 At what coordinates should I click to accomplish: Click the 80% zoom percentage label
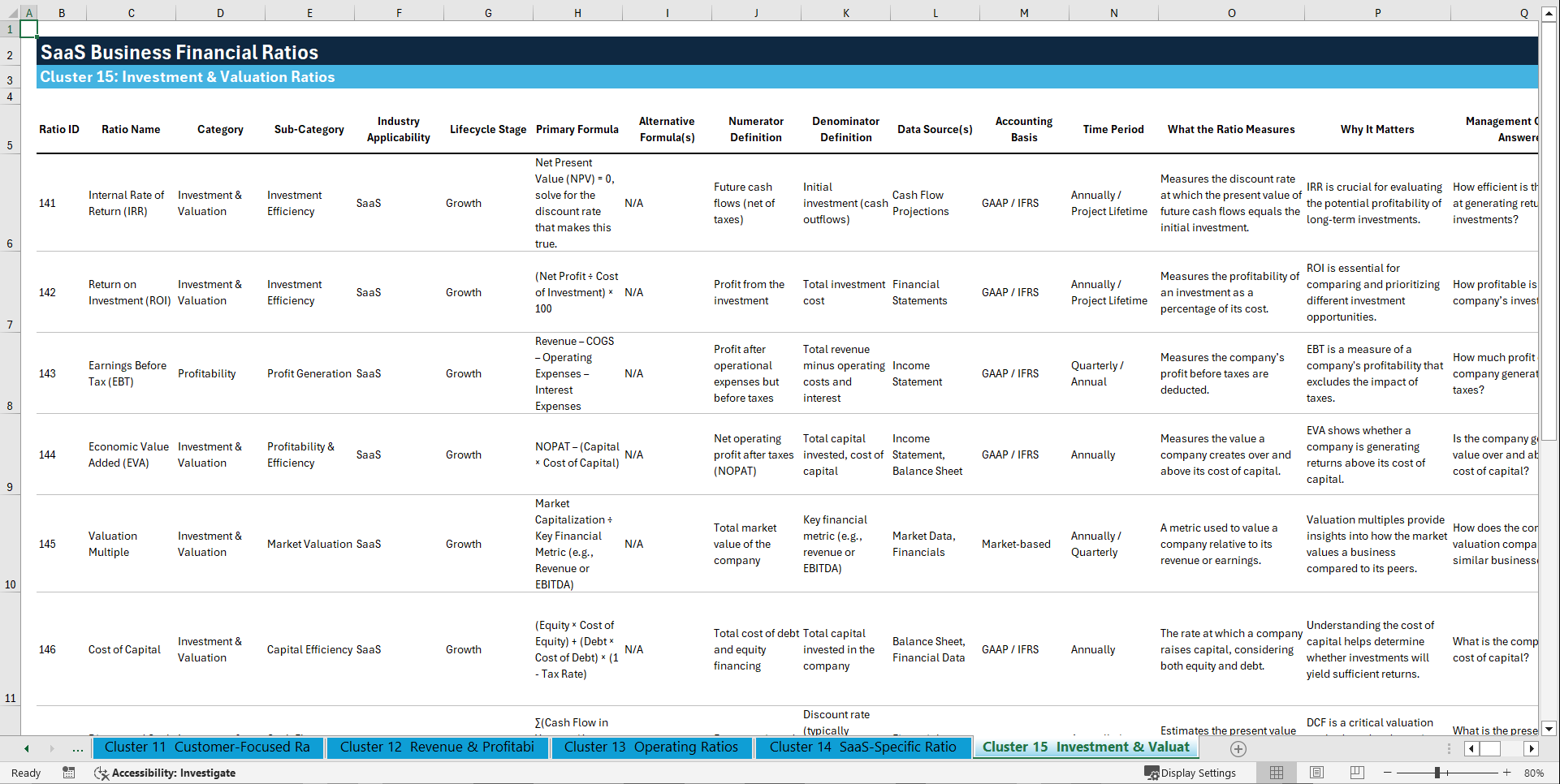(1534, 773)
